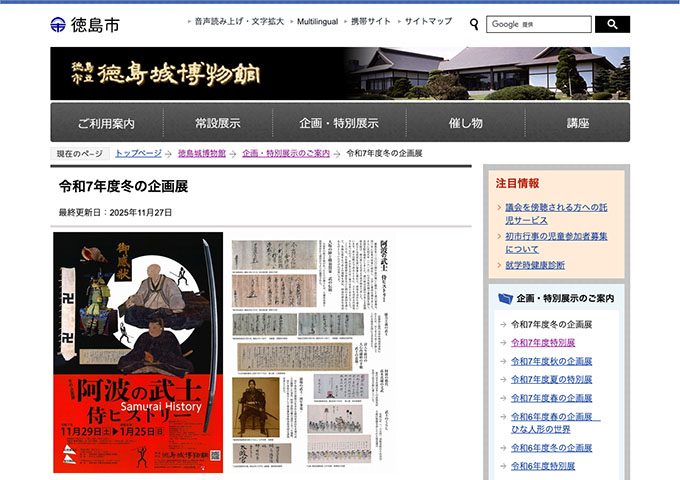Image resolution: width=680 pixels, height=480 pixels.
Task: Click the Tokushima City logo icon
Action: click(58, 25)
